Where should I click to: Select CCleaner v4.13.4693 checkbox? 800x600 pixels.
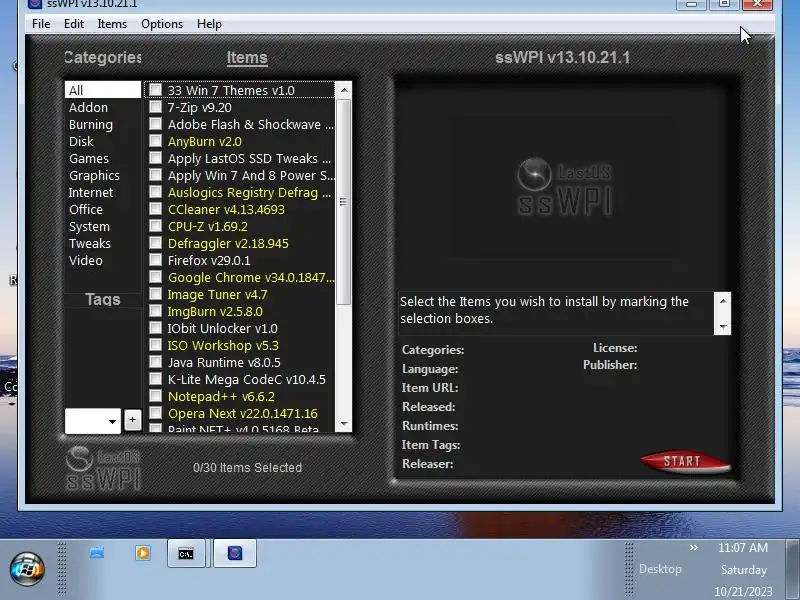click(x=156, y=209)
